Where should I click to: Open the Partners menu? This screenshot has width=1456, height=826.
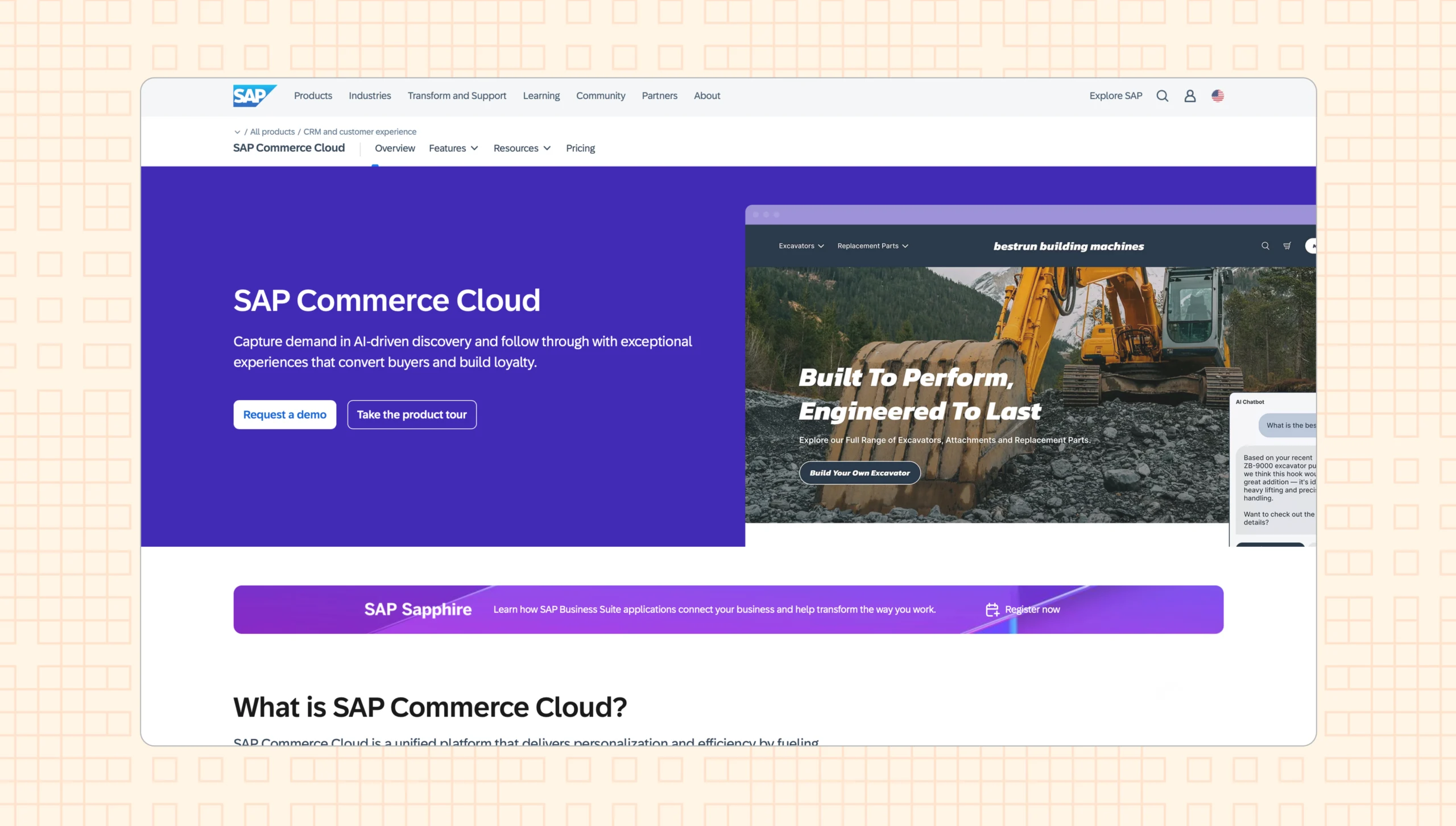click(x=659, y=96)
